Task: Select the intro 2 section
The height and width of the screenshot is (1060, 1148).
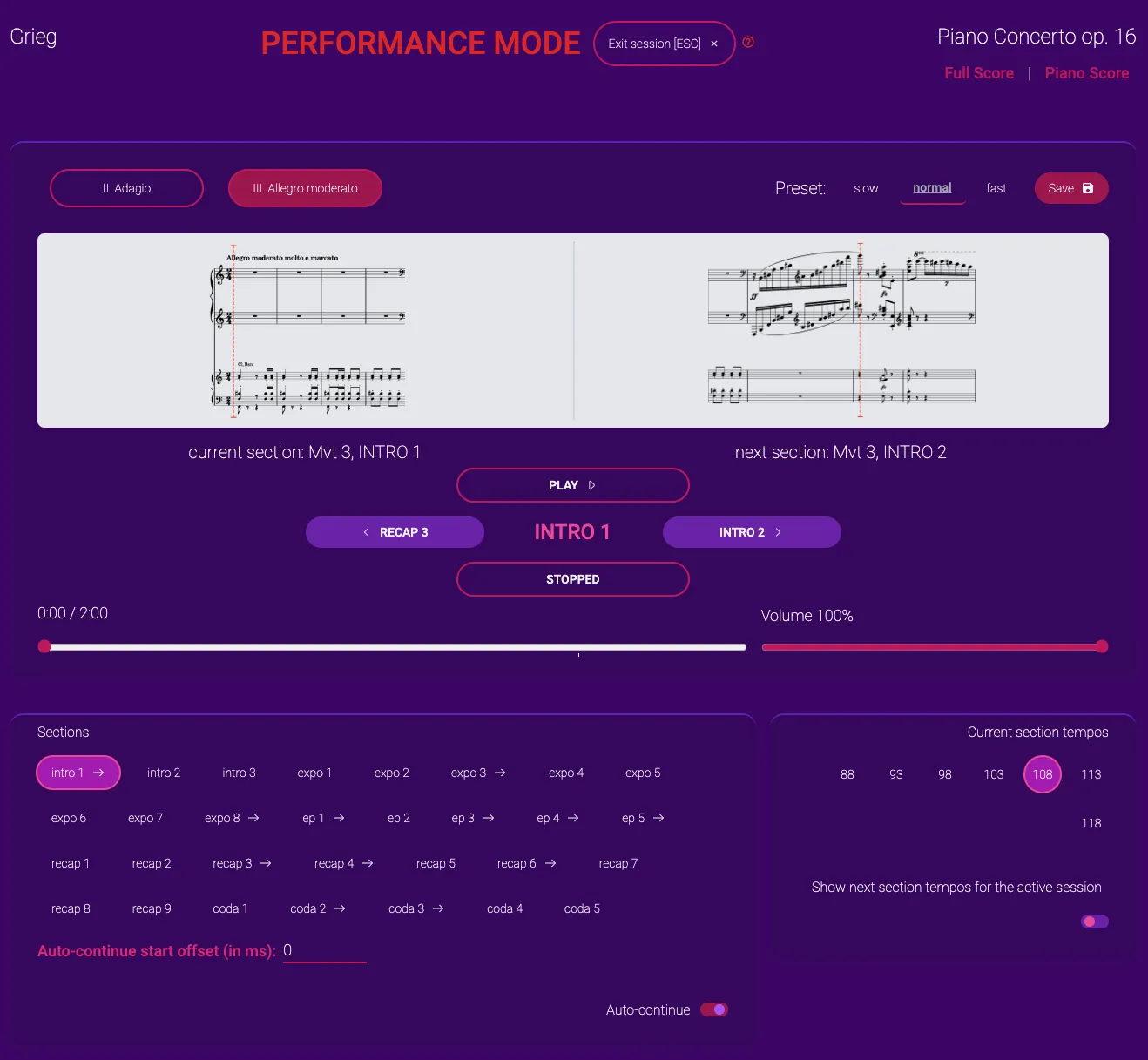Action: click(164, 773)
